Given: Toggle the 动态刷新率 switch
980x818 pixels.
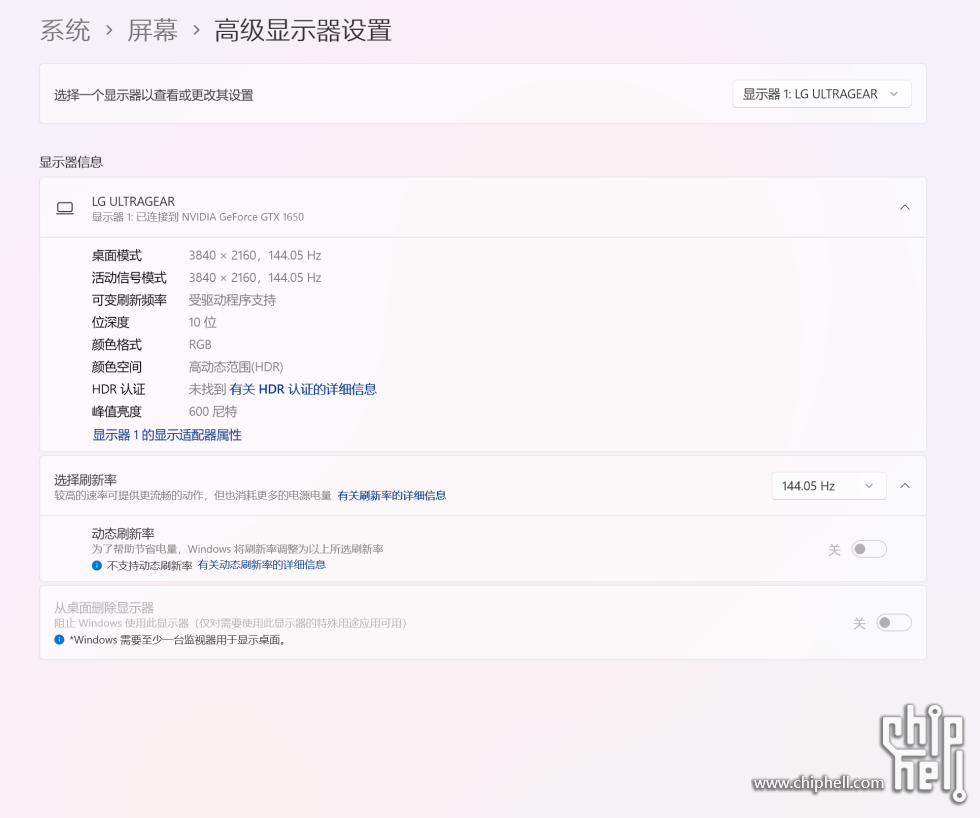Looking at the screenshot, I should (x=869, y=549).
